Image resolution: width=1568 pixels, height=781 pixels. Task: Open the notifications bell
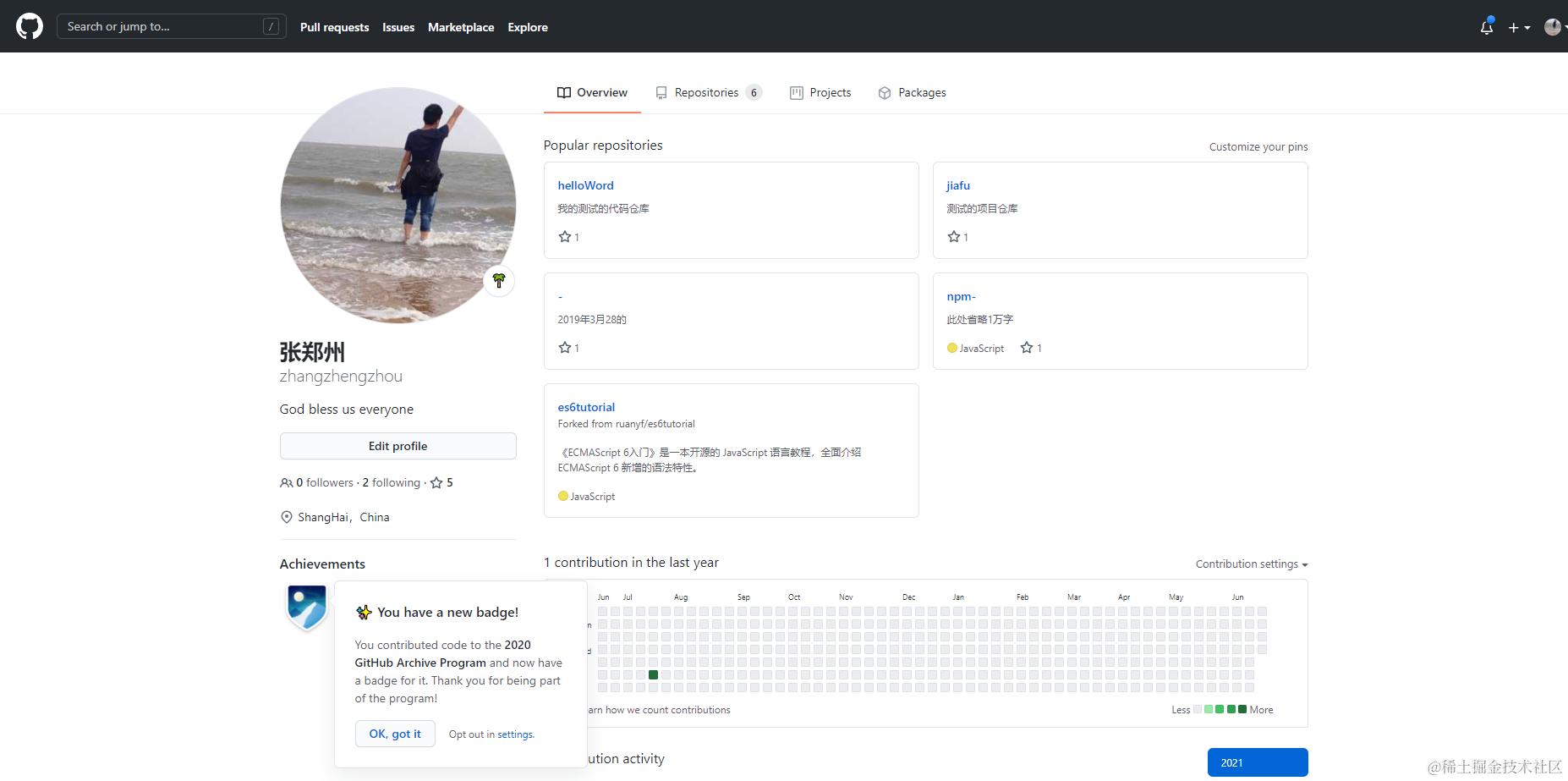coord(1486,27)
